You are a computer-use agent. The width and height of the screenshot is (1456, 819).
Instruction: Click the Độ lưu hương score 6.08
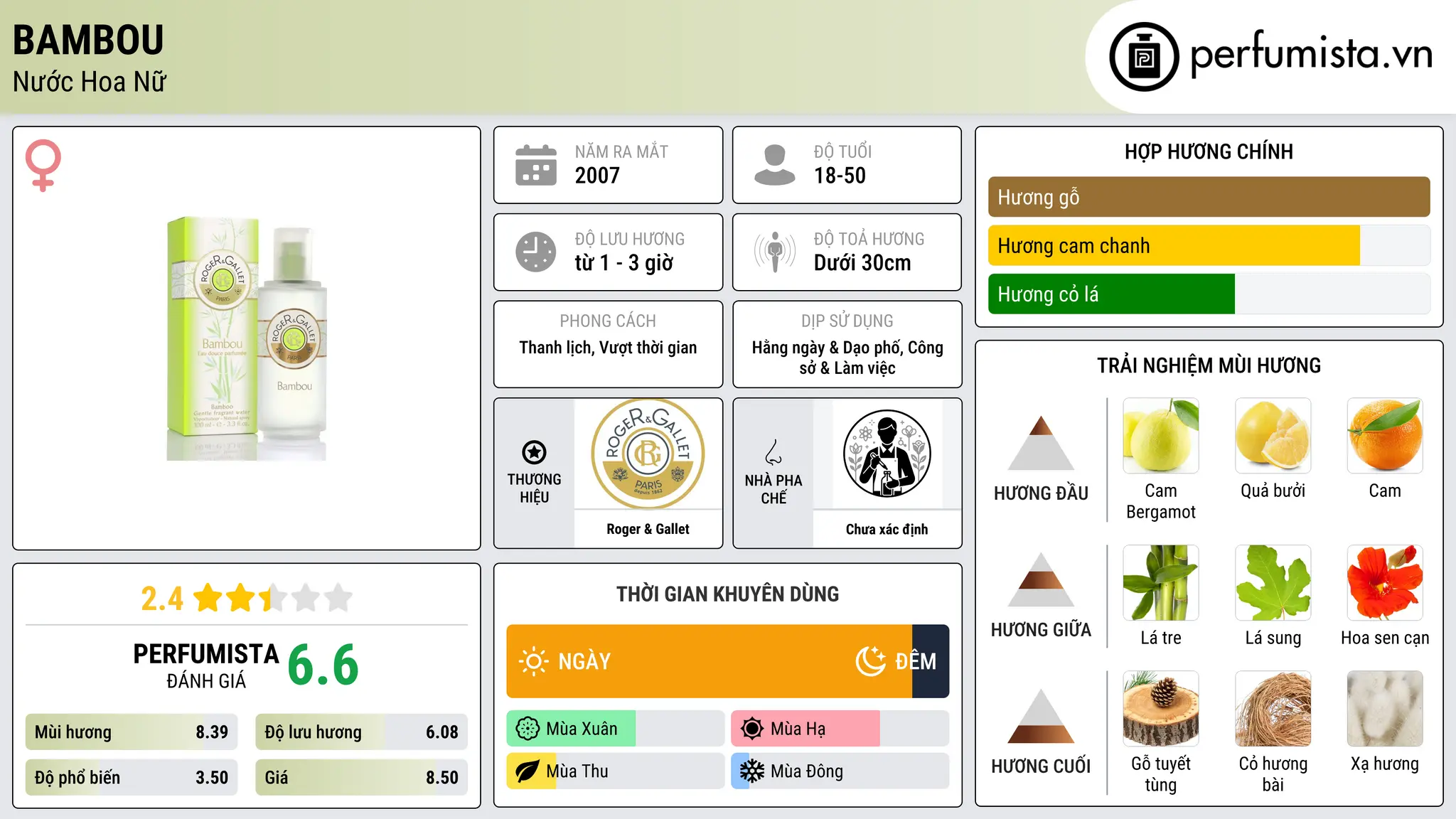click(x=442, y=732)
